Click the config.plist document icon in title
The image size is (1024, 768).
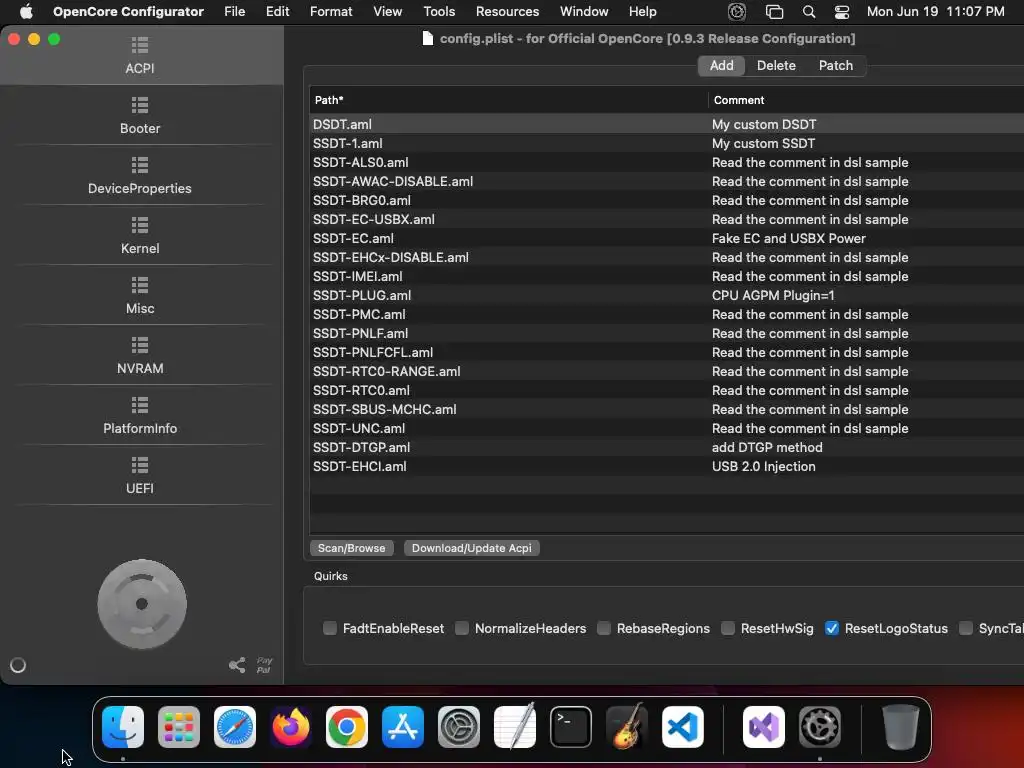click(x=428, y=39)
